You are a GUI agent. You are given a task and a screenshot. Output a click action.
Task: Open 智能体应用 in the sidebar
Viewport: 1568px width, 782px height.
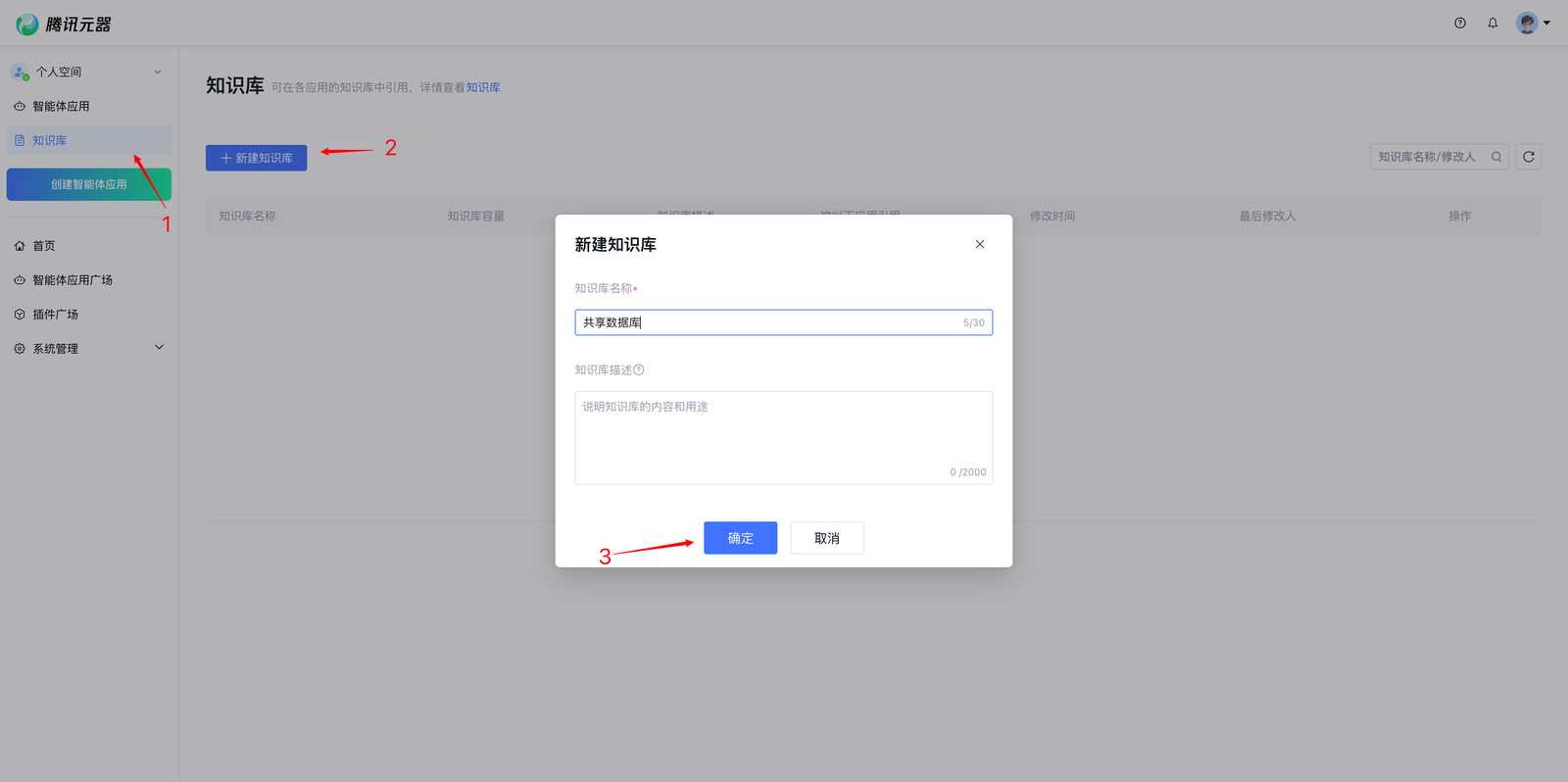[x=61, y=106]
